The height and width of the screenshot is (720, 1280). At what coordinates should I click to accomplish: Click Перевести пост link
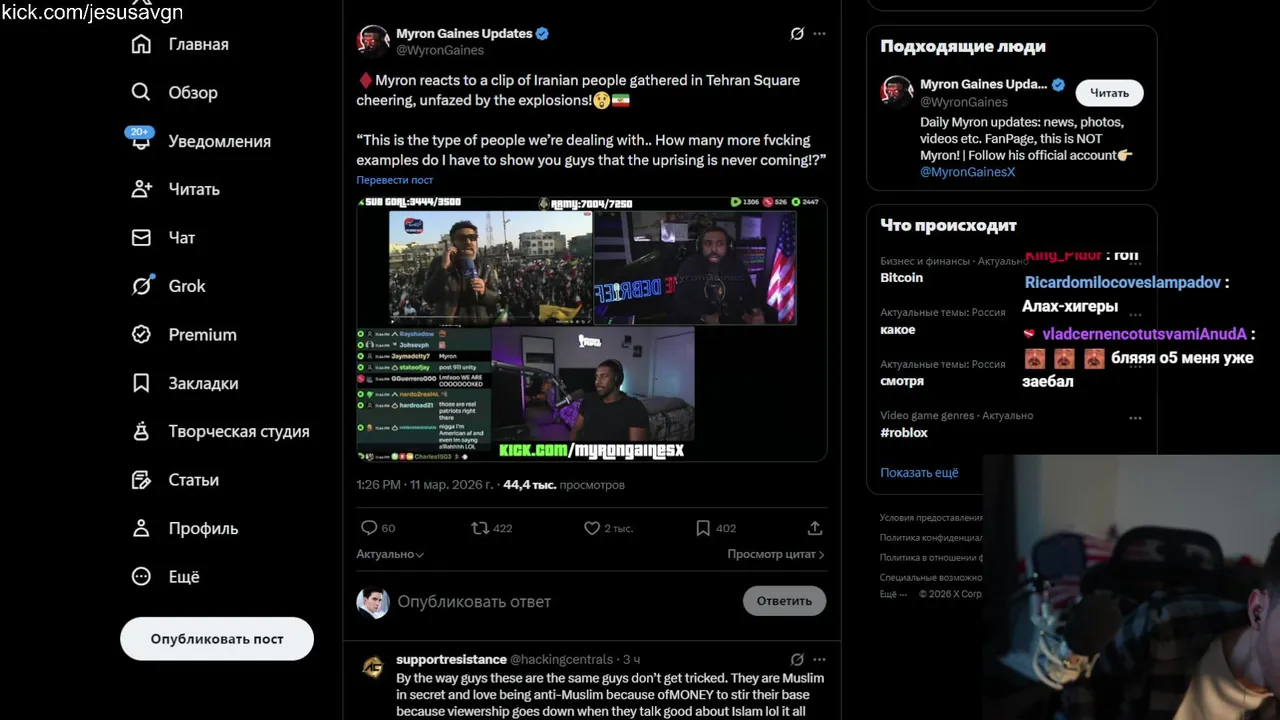(395, 180)
